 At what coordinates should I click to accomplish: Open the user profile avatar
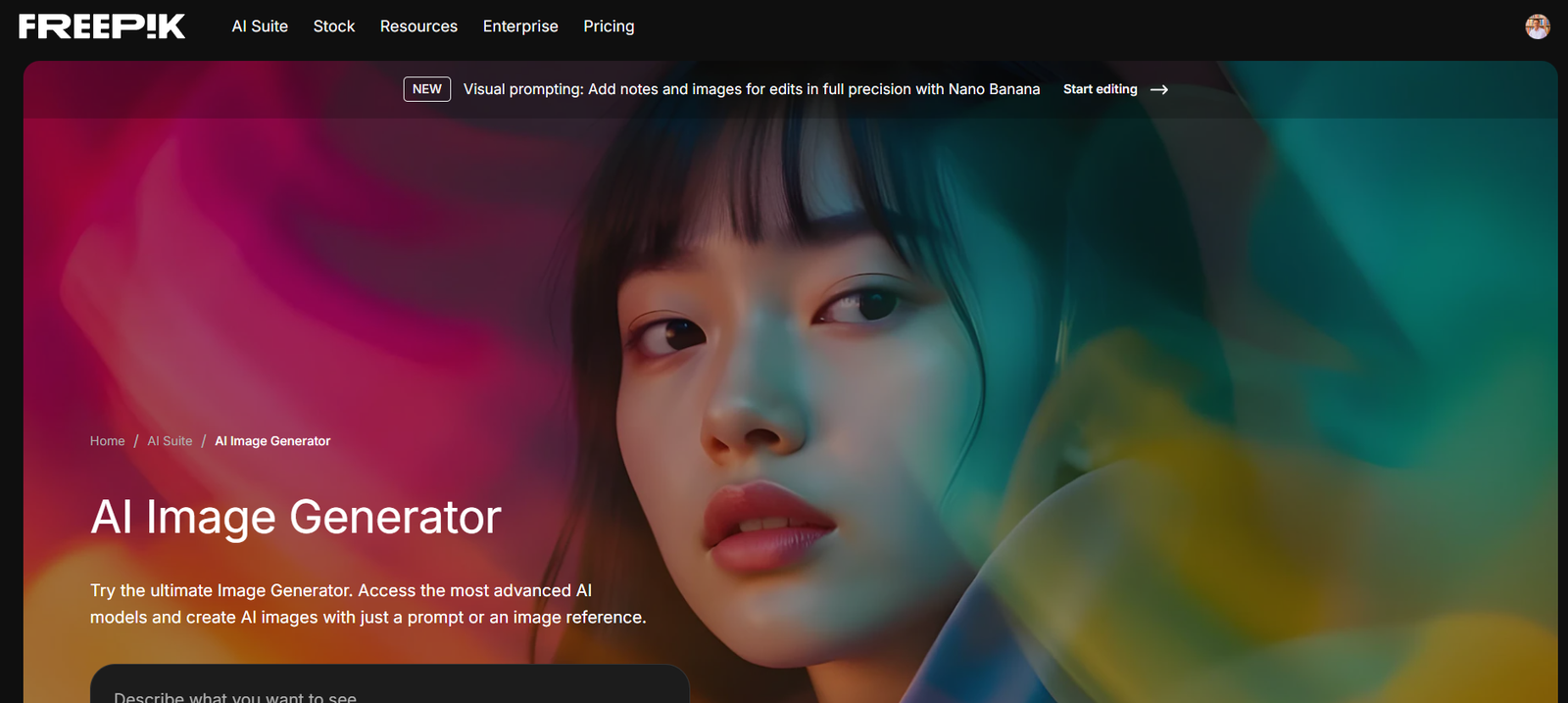(x=1537, y=26)
